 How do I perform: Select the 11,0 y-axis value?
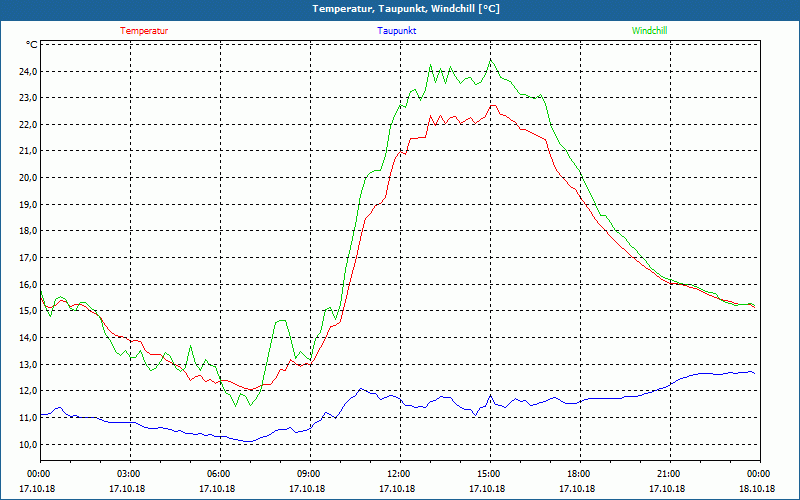click(x=28, y=417)
